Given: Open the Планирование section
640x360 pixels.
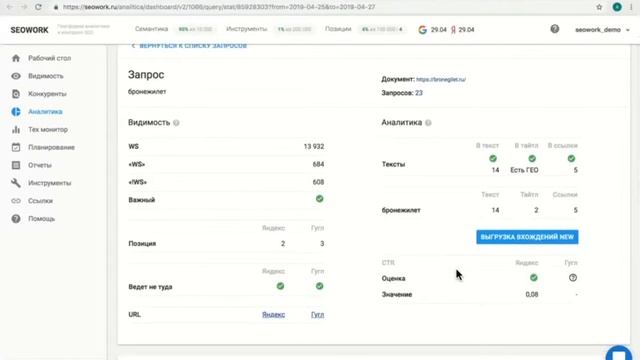Looking at the screenshot, I should [x=51, y=147].
